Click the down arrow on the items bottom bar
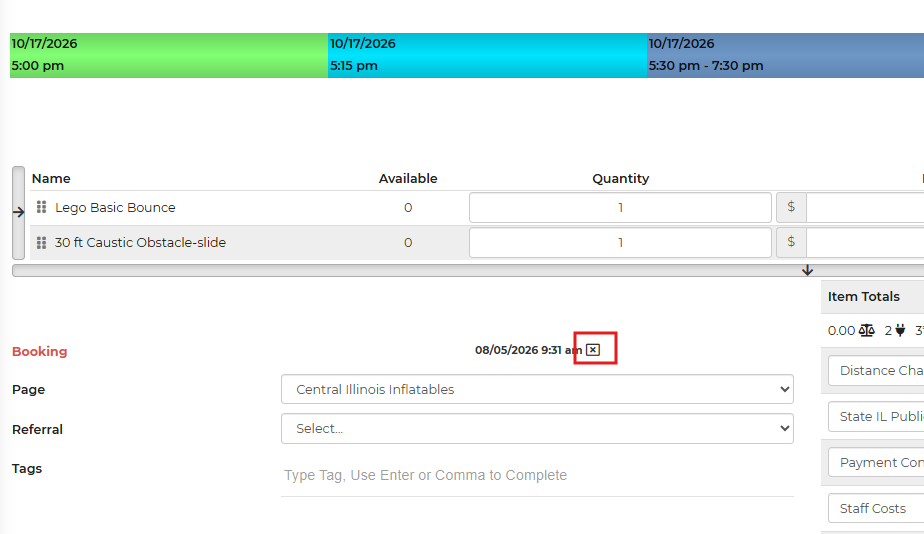Image resolution: width=924 pixels, height=534 pixels. (807, 271)
